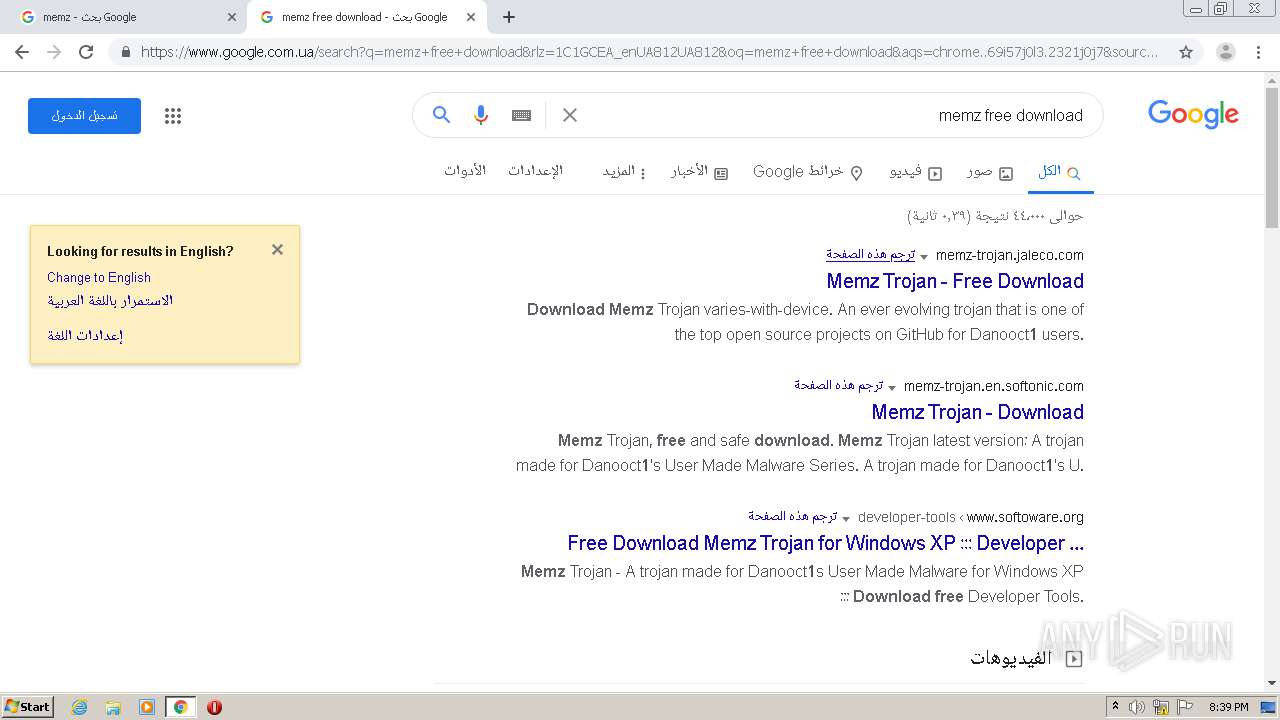Click 'Change to English' link
This screenshot has height=720, width=1280.
99,277
